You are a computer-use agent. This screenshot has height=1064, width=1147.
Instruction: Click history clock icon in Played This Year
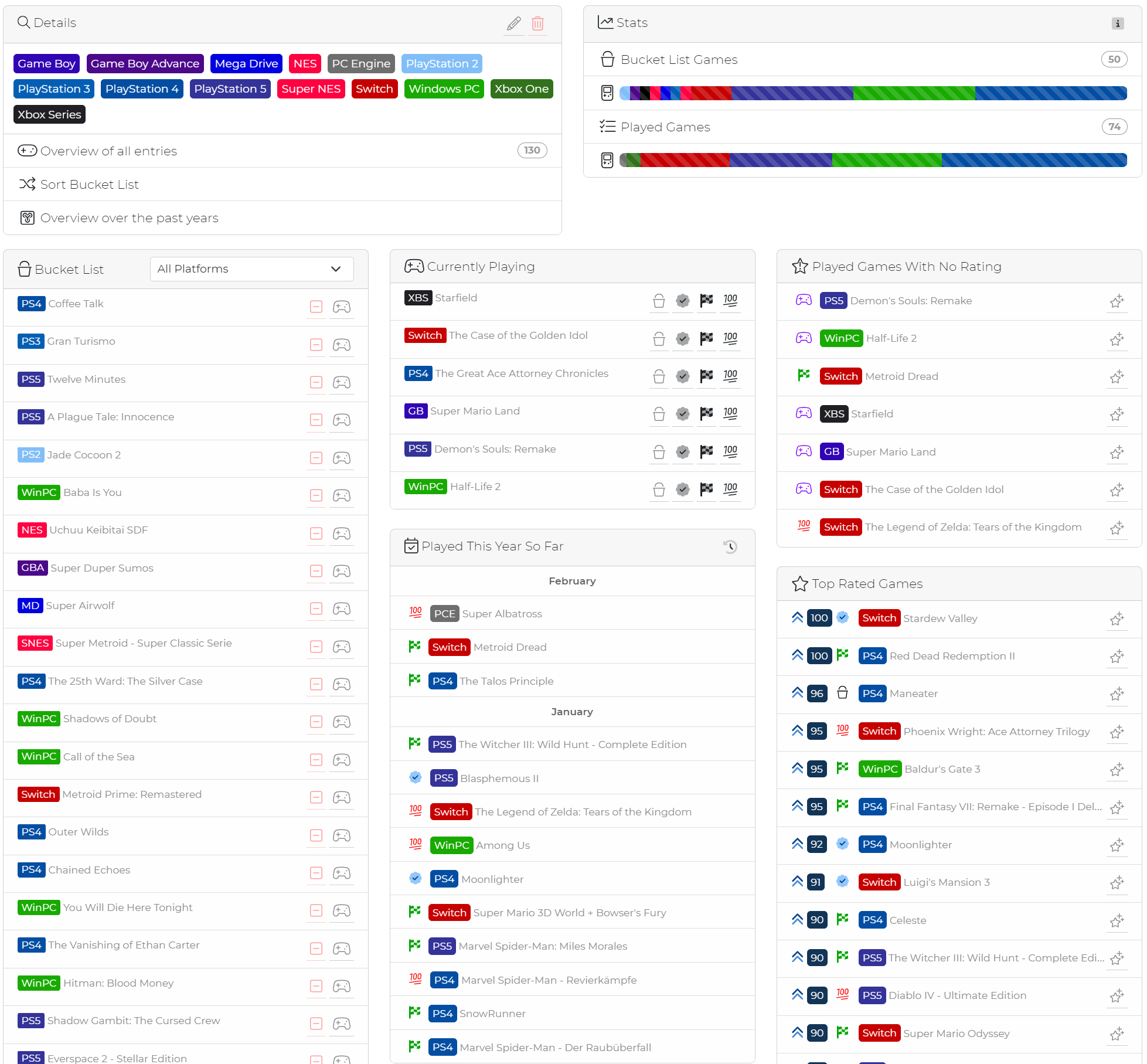(x=730, y=546)
